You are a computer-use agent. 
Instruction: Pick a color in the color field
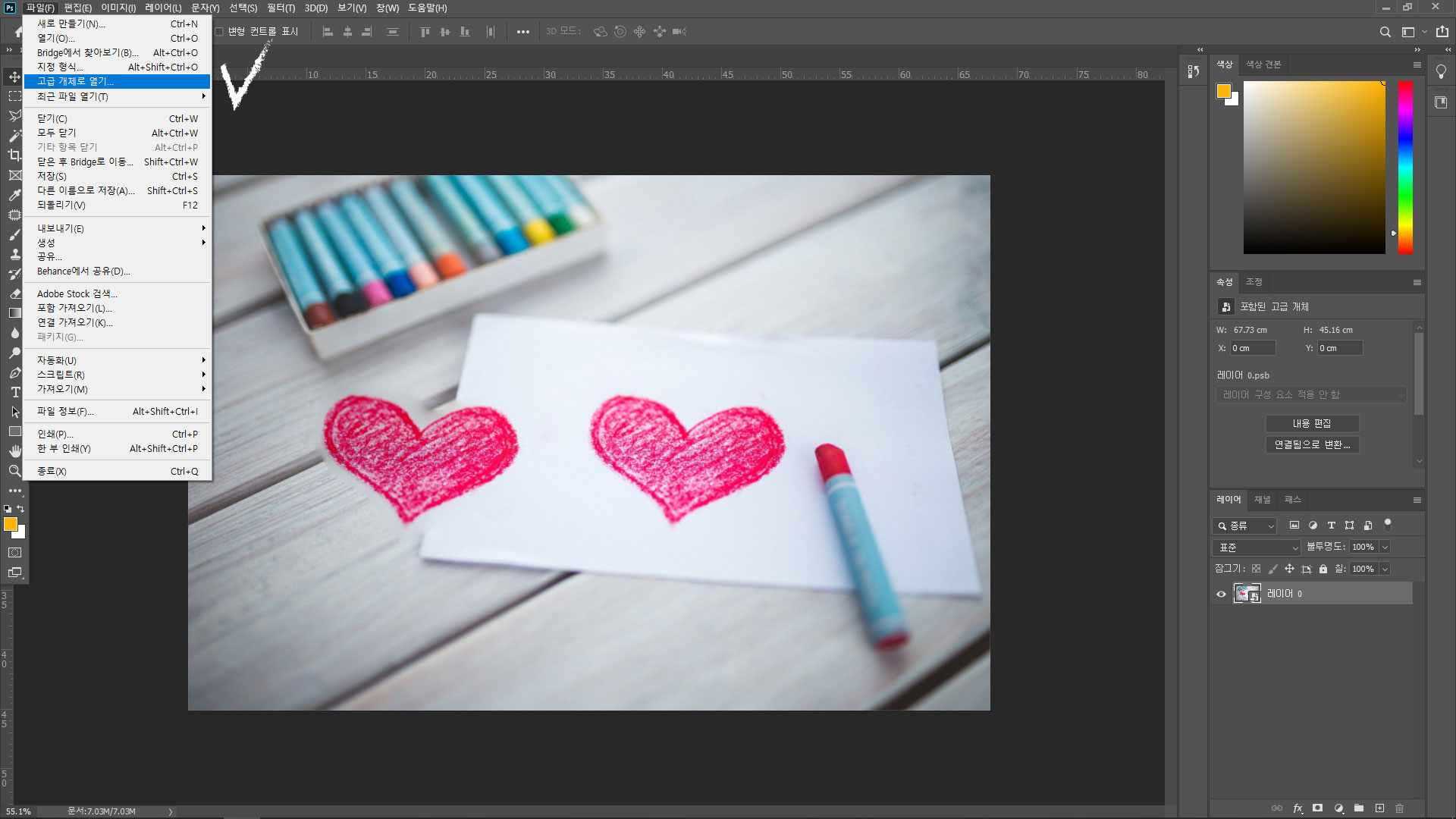[1314, 168]
